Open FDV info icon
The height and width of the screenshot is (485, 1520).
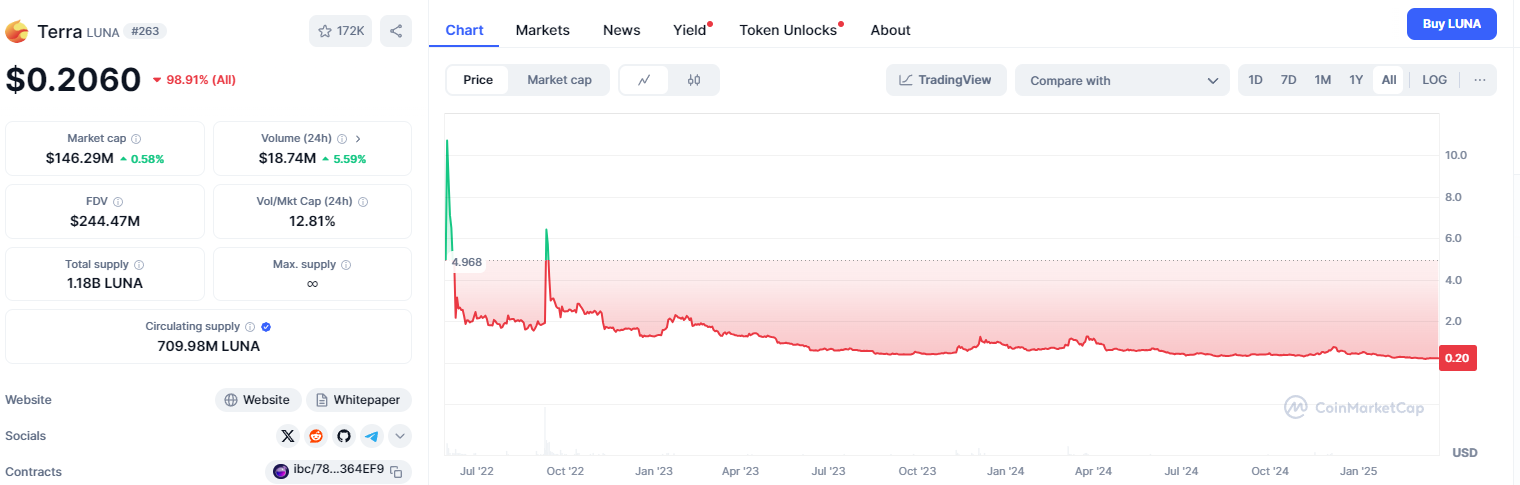point(118,202)
